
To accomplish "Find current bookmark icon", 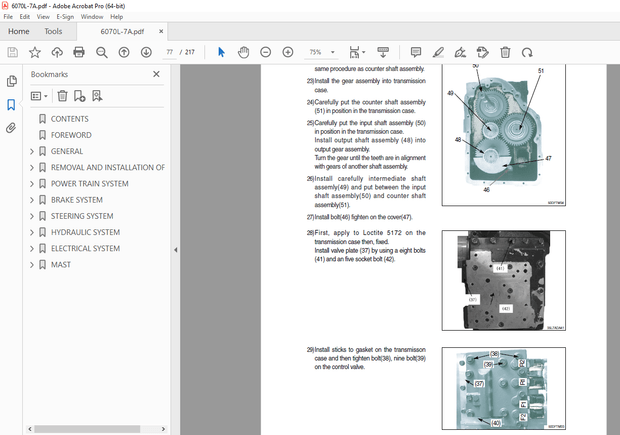I will (97, 96).
